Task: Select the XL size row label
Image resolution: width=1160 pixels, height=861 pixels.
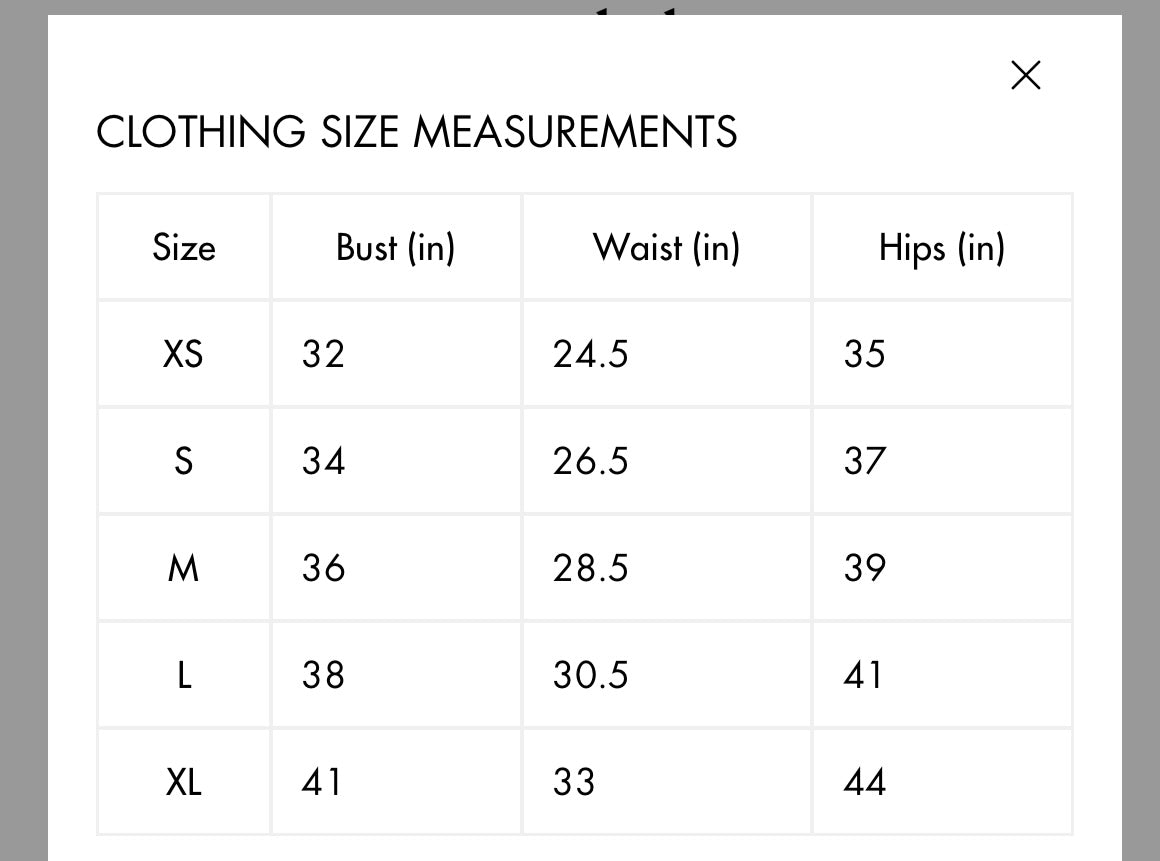Action: (183, 782)
